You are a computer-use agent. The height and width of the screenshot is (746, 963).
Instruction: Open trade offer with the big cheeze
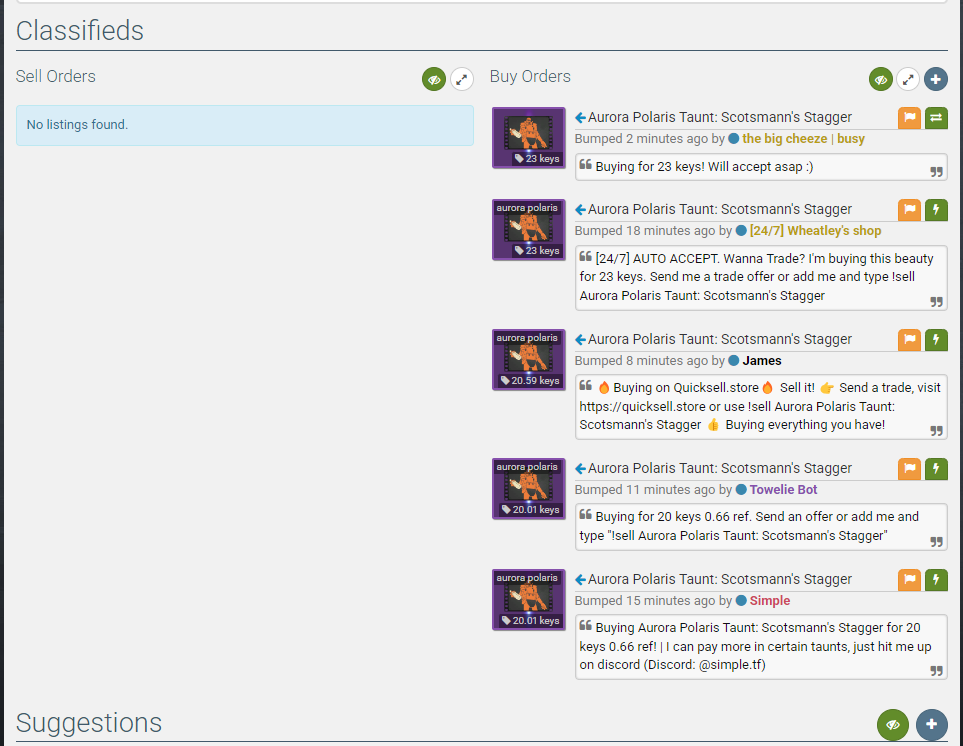click(936, 118)
